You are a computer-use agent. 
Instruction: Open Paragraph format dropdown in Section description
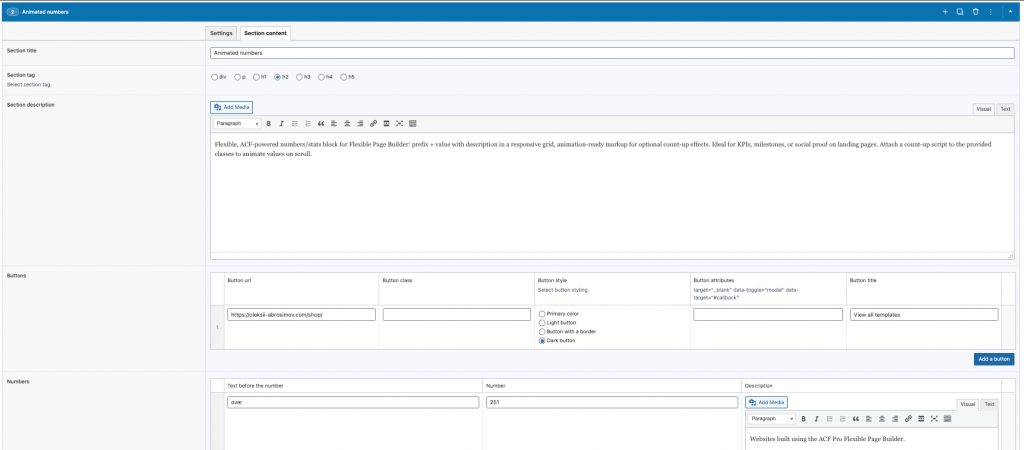click(x=238, y=123)
